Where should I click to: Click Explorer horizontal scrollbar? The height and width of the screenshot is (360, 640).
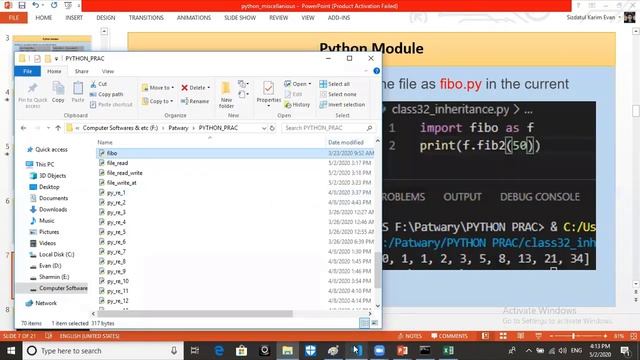195,313
